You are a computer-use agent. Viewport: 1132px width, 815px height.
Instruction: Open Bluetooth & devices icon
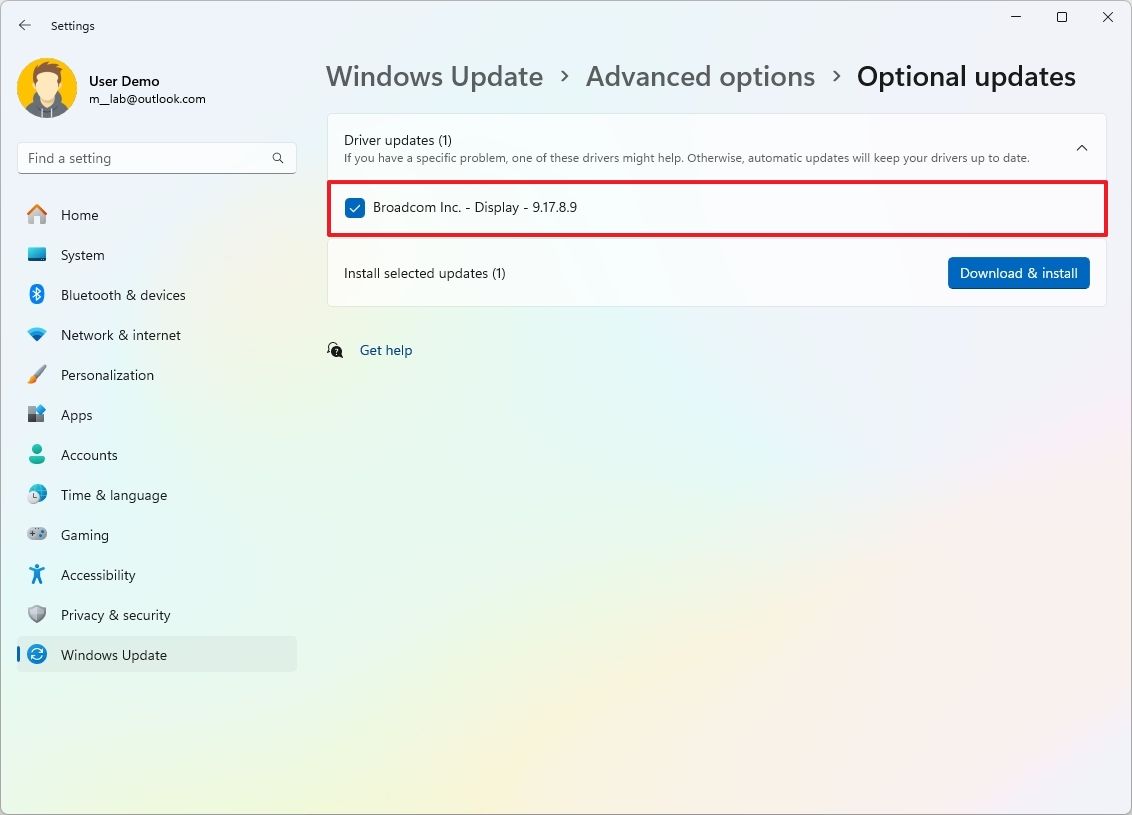click(37, 295)
